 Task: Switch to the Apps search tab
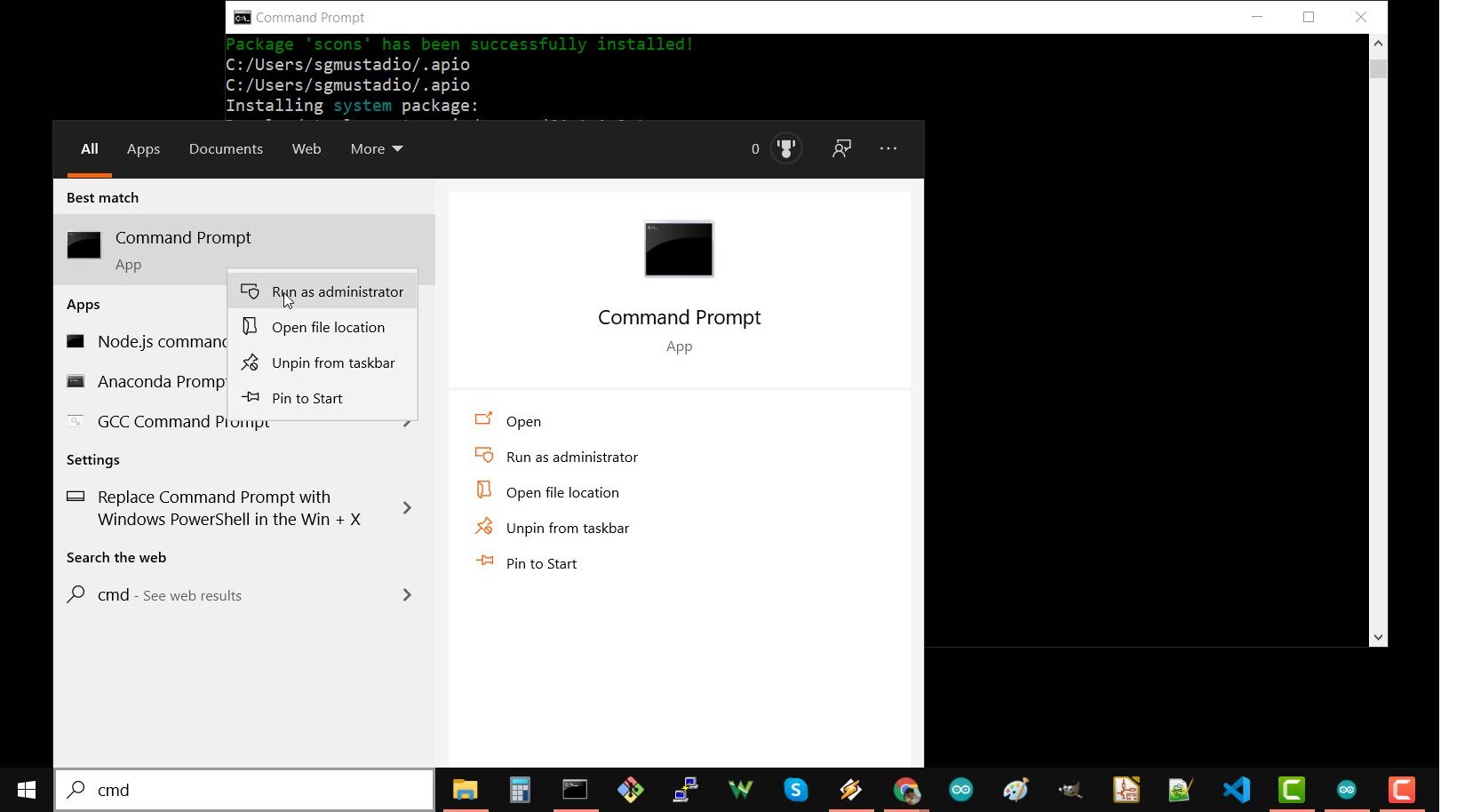pyautogui.click(x=143, y=149)
